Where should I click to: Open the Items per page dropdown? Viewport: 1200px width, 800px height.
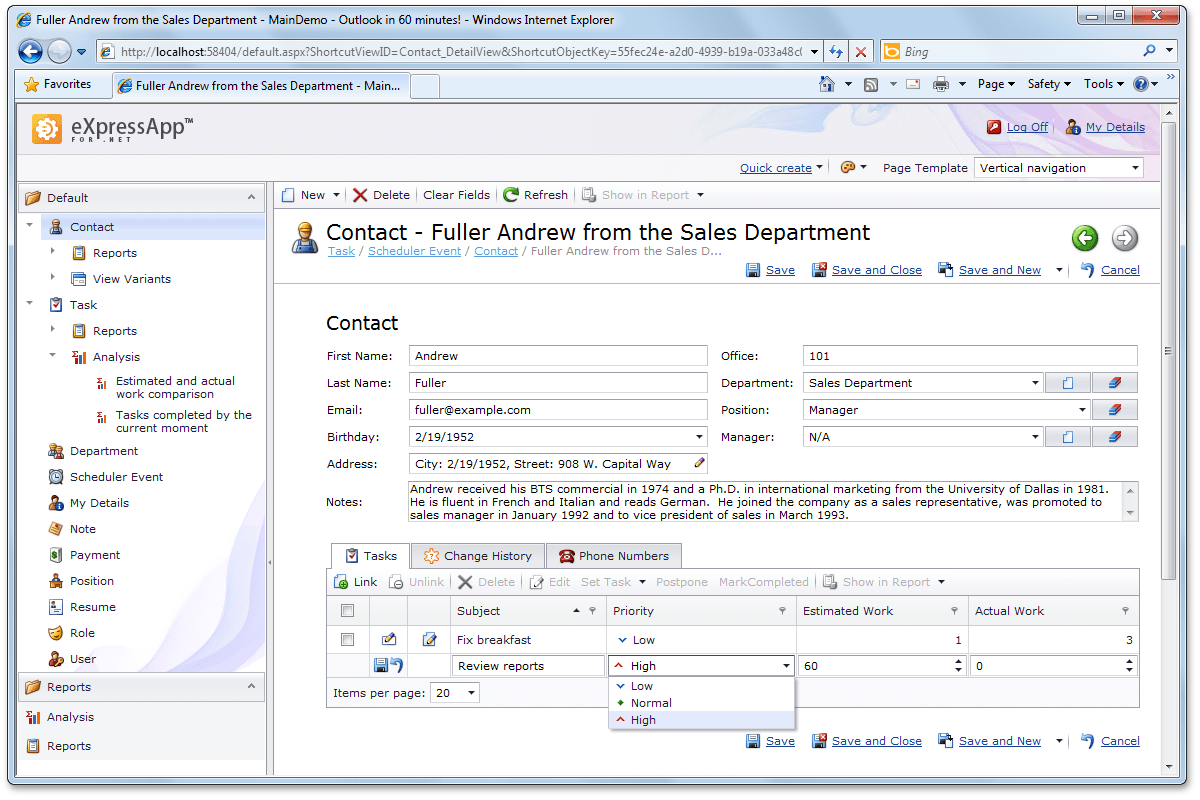(471, 693)
